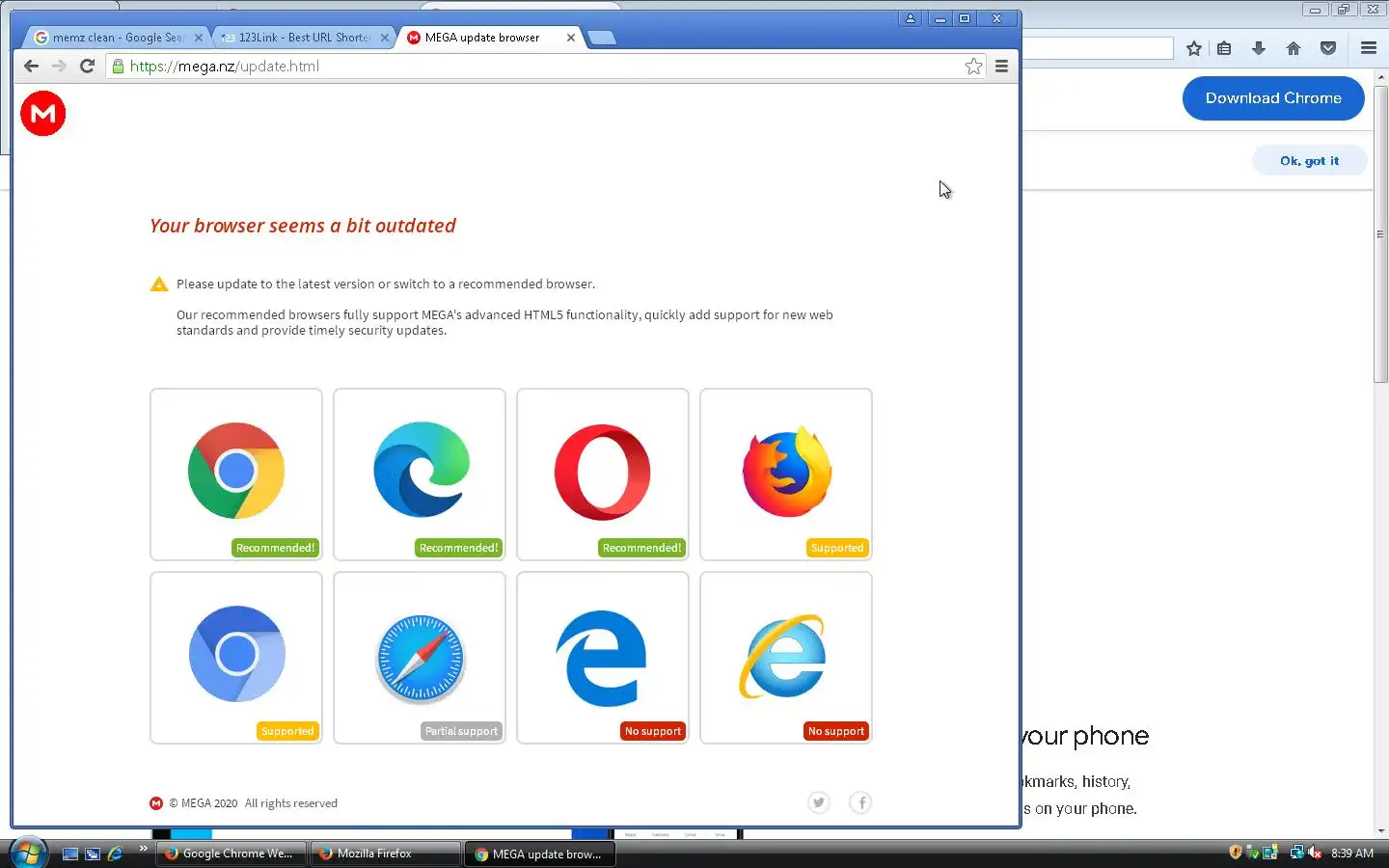This screenshot has width=1389, height=868.
Task: Click the 8:39 AM taskbar clock
Action: 1352,854
